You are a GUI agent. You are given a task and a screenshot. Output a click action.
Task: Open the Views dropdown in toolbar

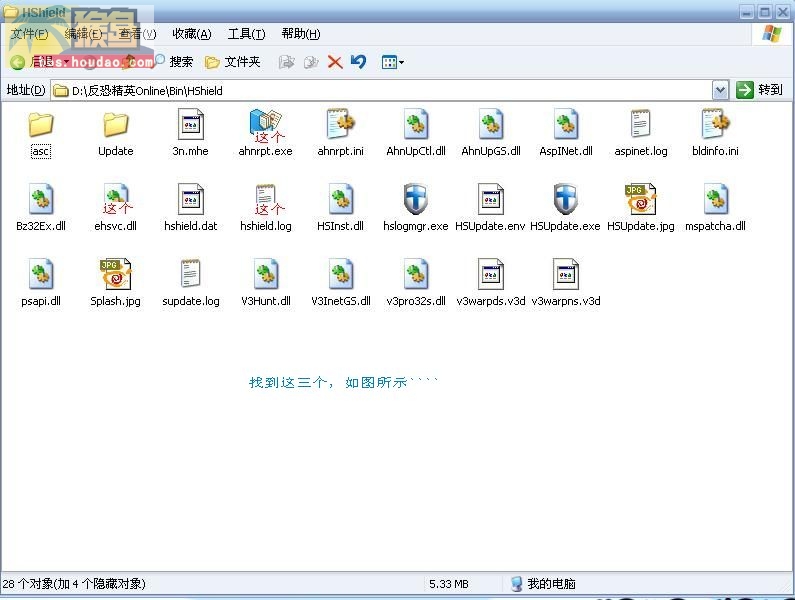392,62
